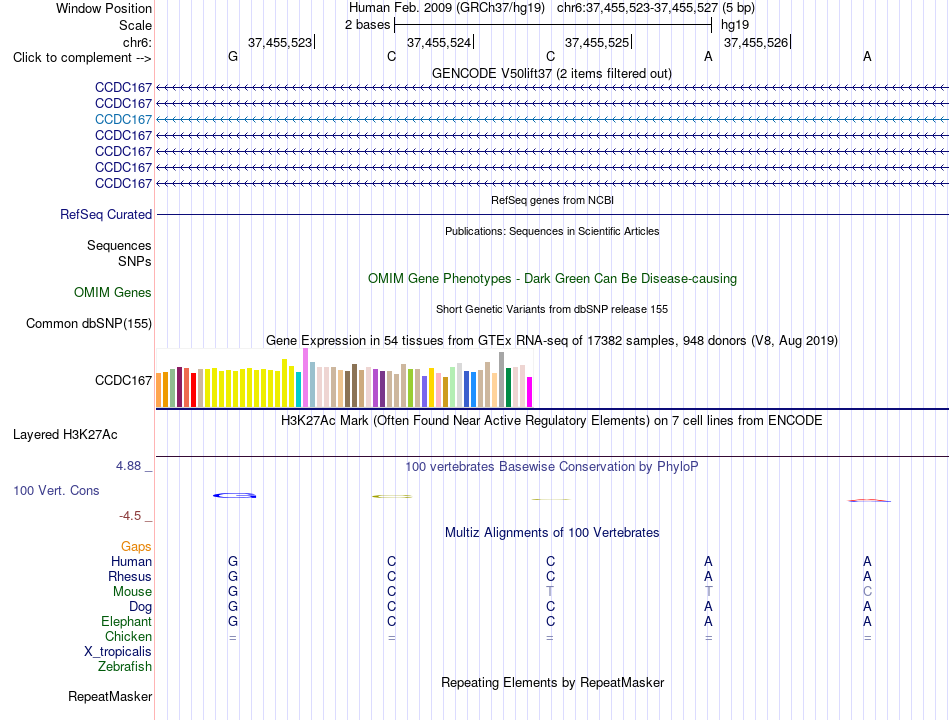Click the Zebrafish species label
Screen dimensions: 950x720
tap(124, 667)
